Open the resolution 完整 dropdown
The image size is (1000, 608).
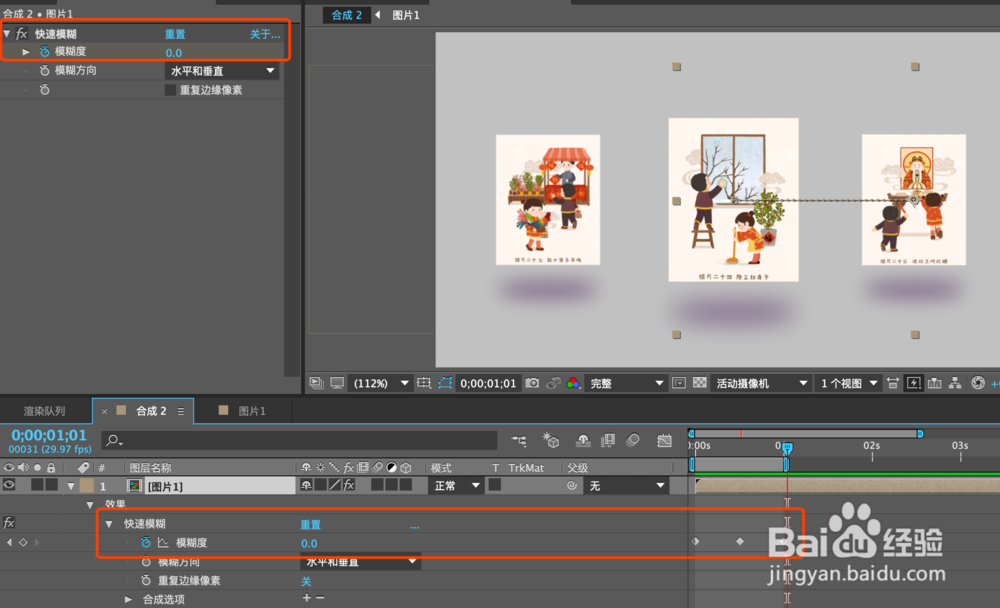pos(626,383)
